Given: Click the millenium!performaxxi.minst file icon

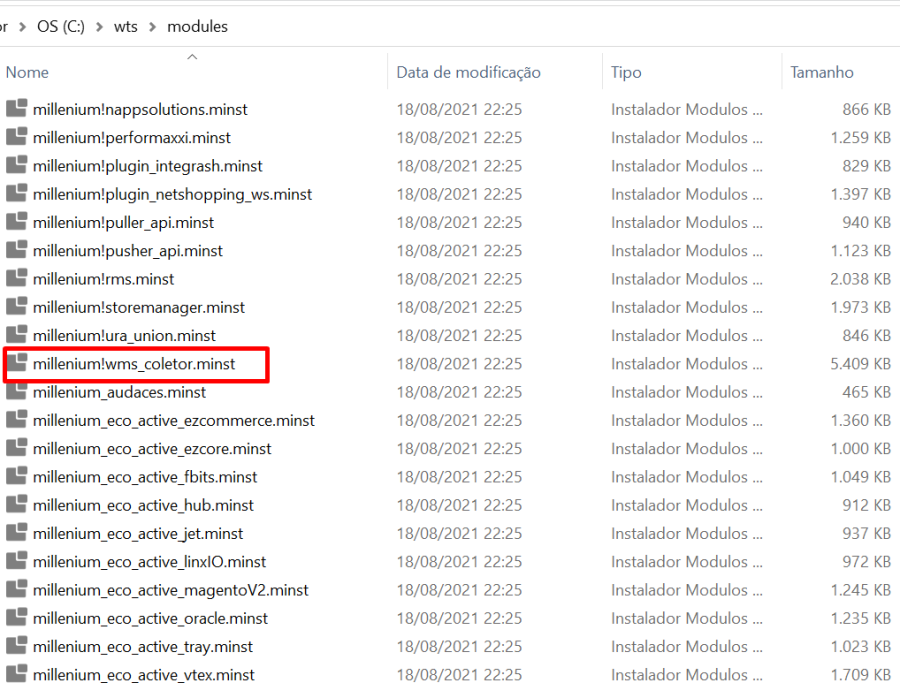Looking at the screenshot, I should (16, 137).
